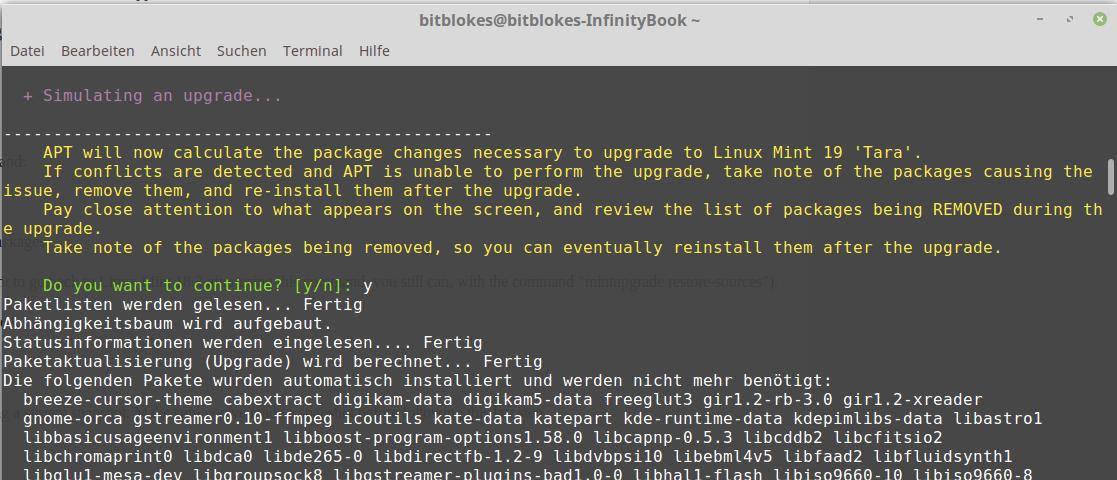Open the Bearbeiten menu

coord(98,51)
